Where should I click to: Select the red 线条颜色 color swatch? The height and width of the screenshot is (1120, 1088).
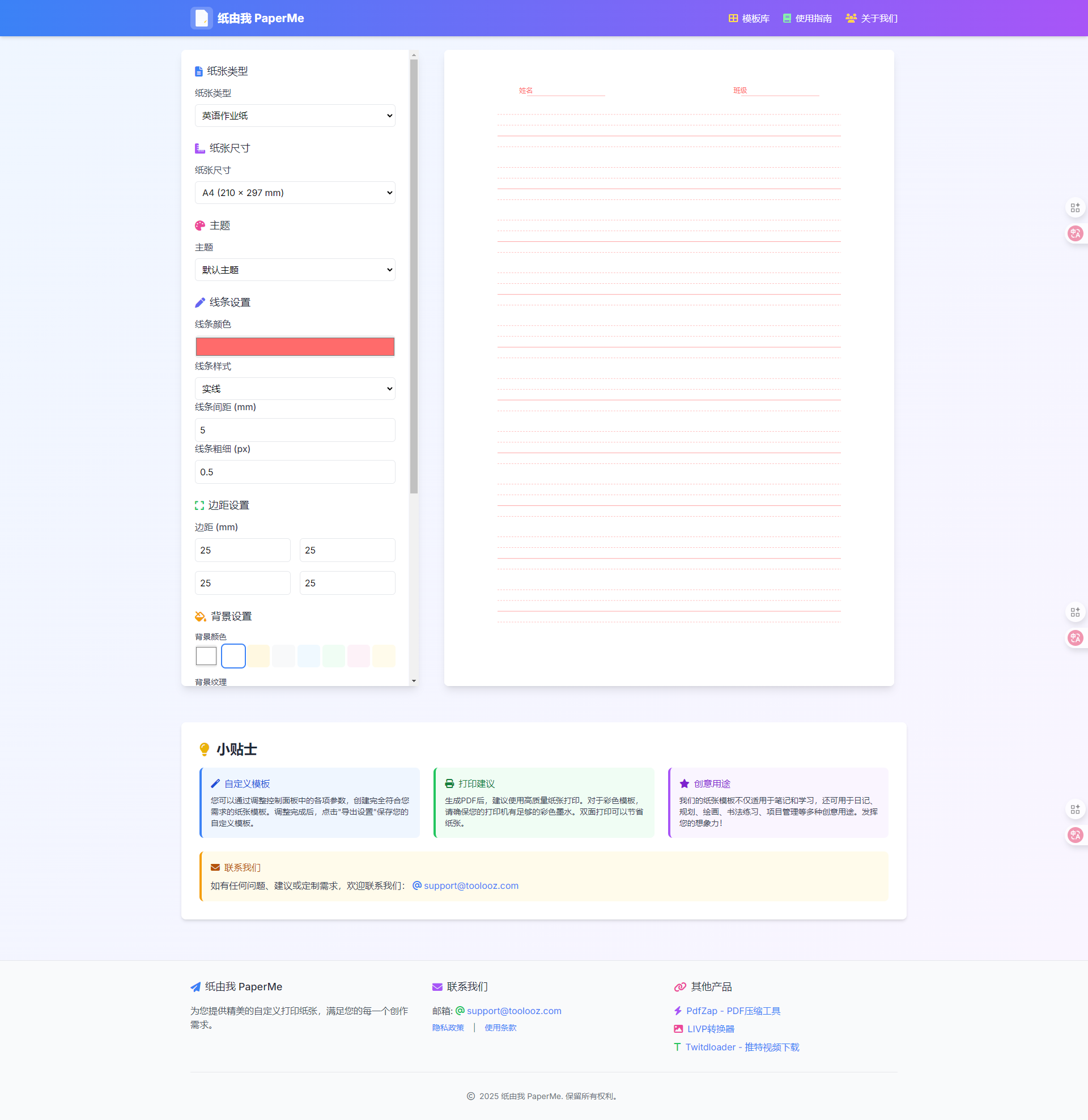pyautogui.click(x=295, y=346)
